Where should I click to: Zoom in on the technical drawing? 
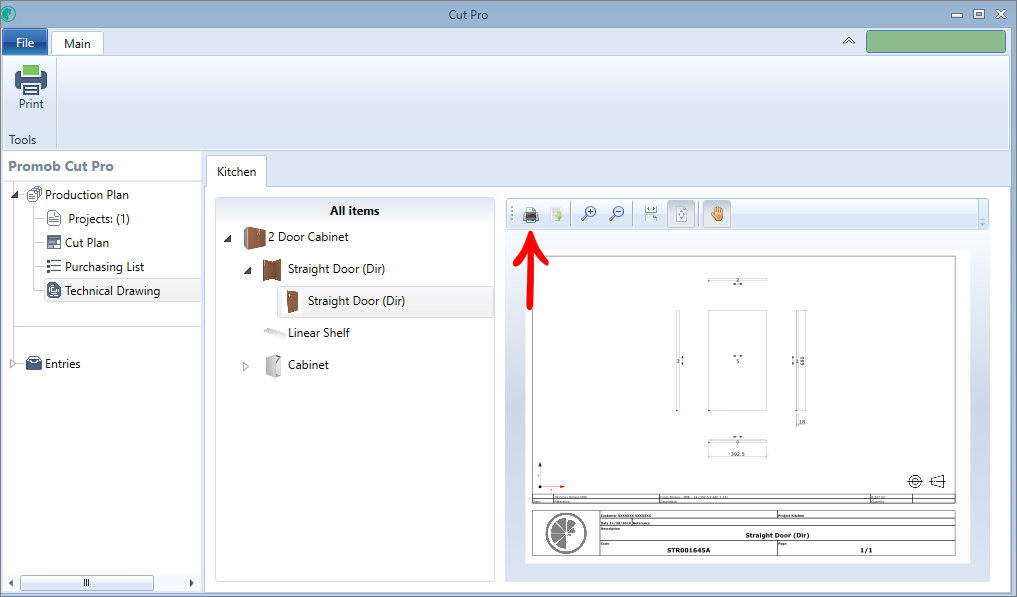[589, 213]
